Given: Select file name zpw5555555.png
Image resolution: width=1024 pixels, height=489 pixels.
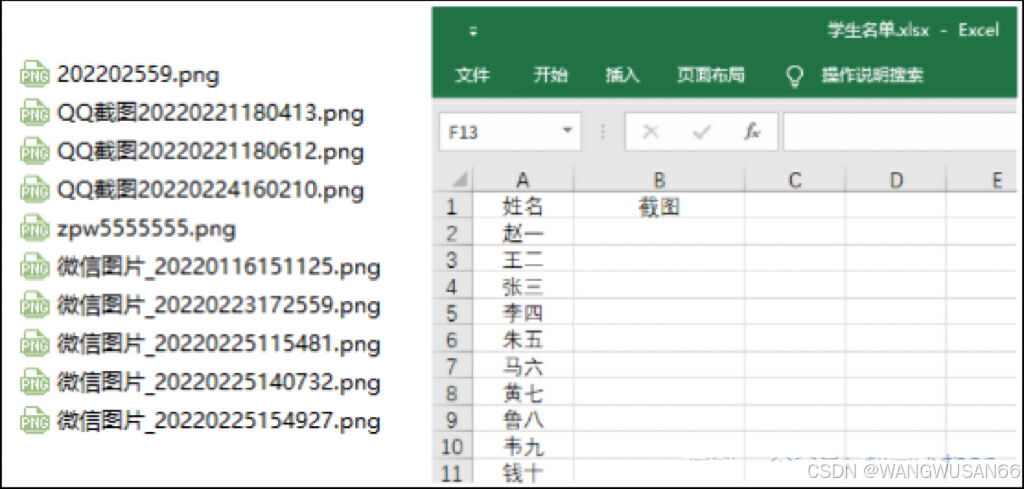Looking at the screenshot, I should (146, 229).
